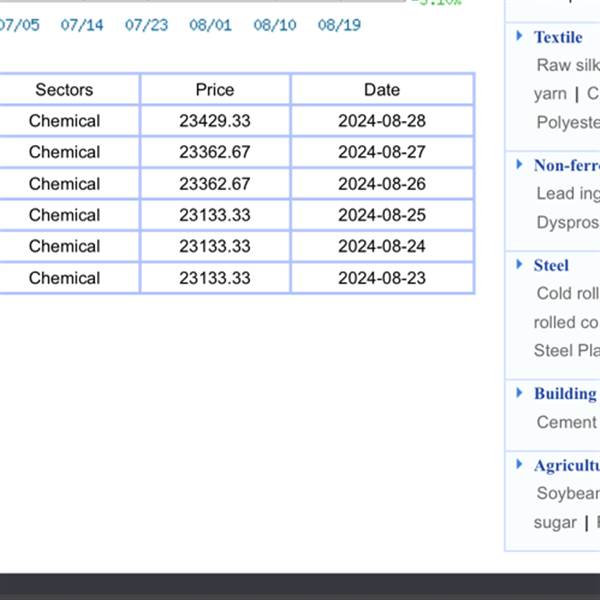Viewport: 600px width, 600px height.
Task: Select the Raw silk commodity link
Action: click(x=568, y=65)
